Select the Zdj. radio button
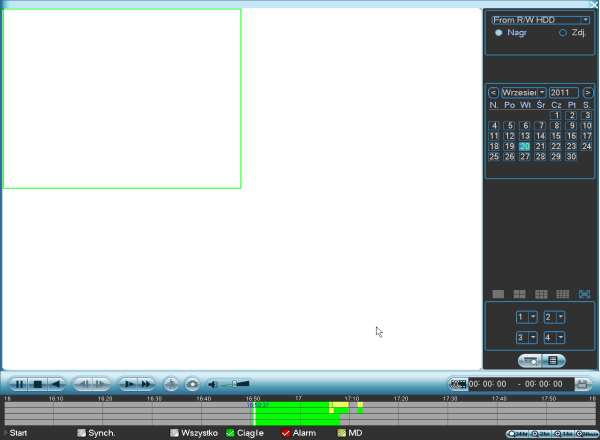This screenshot has width=600, height=440. [x=562, y=33]
